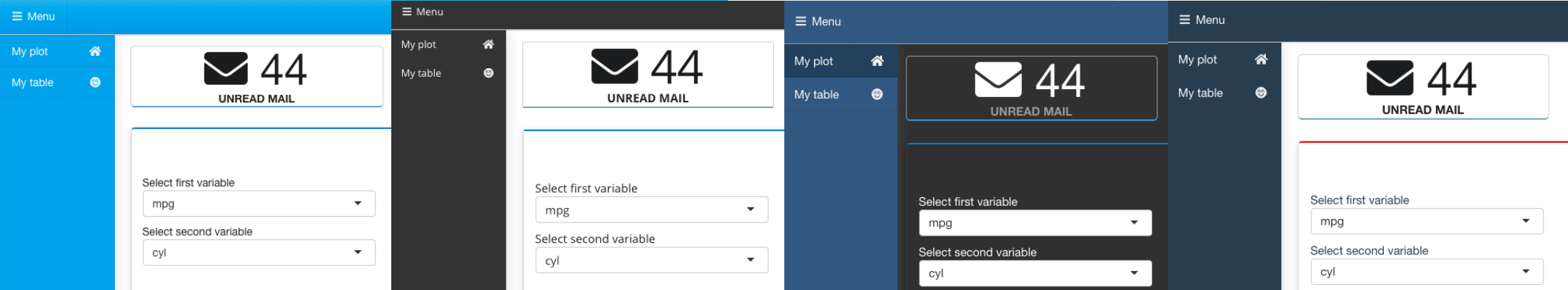Viewport: 1568px width, 290px height.
Task: Open mpg dropdown in dark gray theme
Action: (x=651, y=210)
